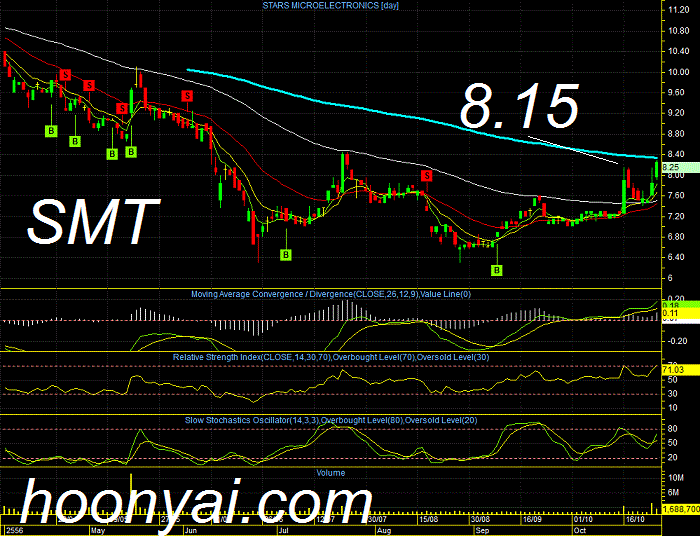Click the 8.40 price axis label
Screen dimensions: 700x536
point(678,154)
